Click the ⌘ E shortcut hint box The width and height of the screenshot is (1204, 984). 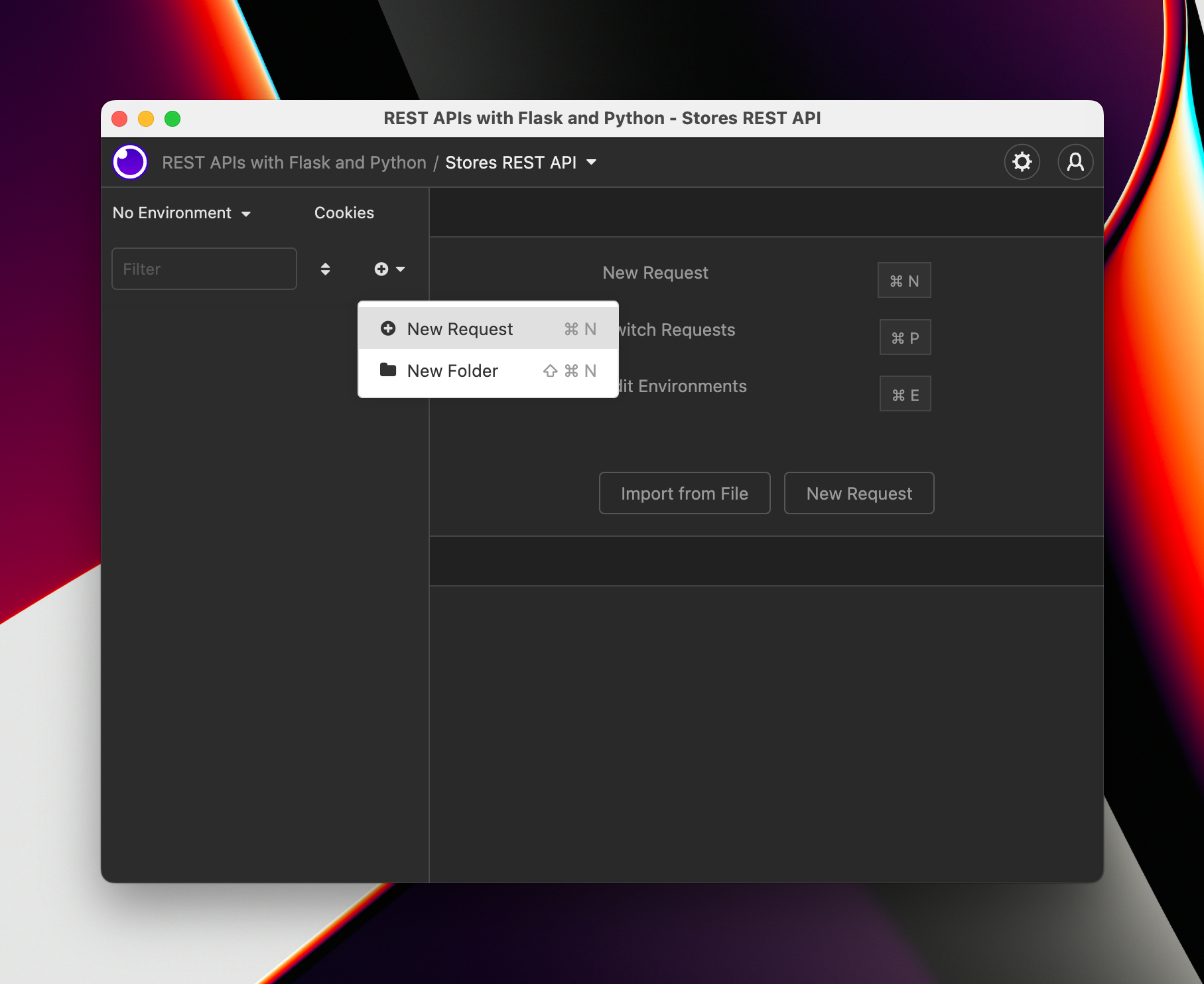click(905, 394)
